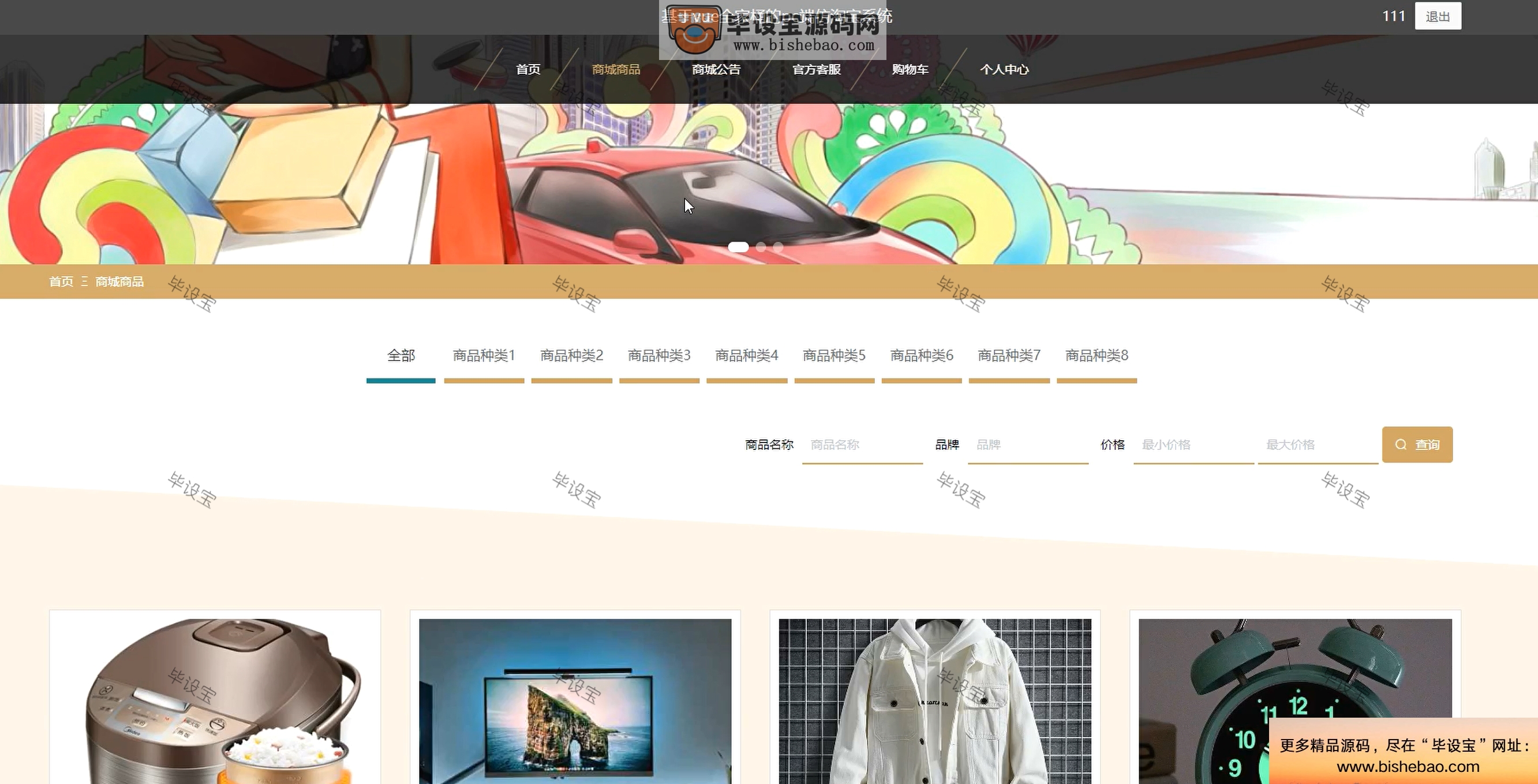Open the rice cooker product thumbnail
The height and width of the screenshot is (784, 1538).
[215, 701]
